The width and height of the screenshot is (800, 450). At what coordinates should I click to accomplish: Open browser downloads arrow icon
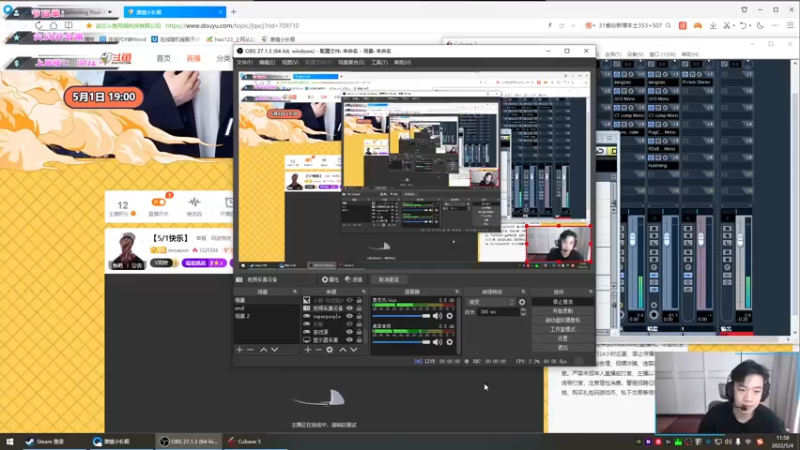[713, 26]
